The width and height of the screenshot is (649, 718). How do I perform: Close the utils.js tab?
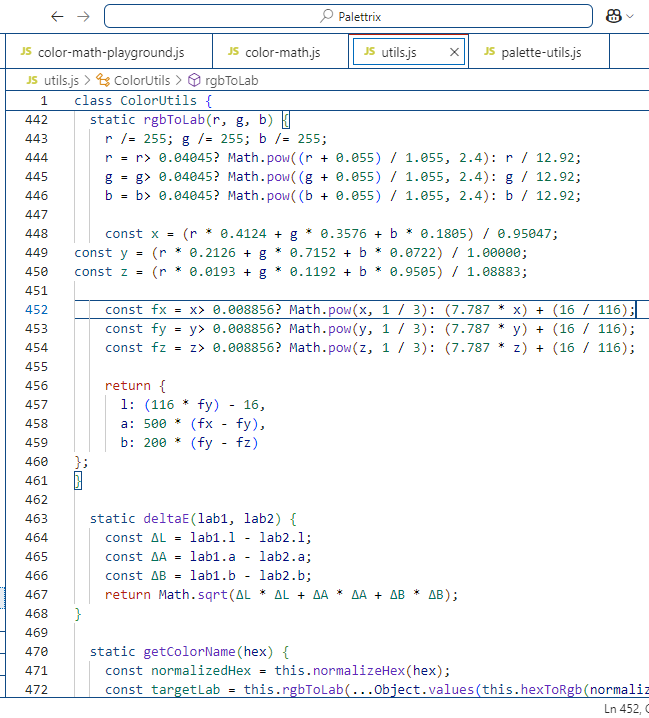454,52
